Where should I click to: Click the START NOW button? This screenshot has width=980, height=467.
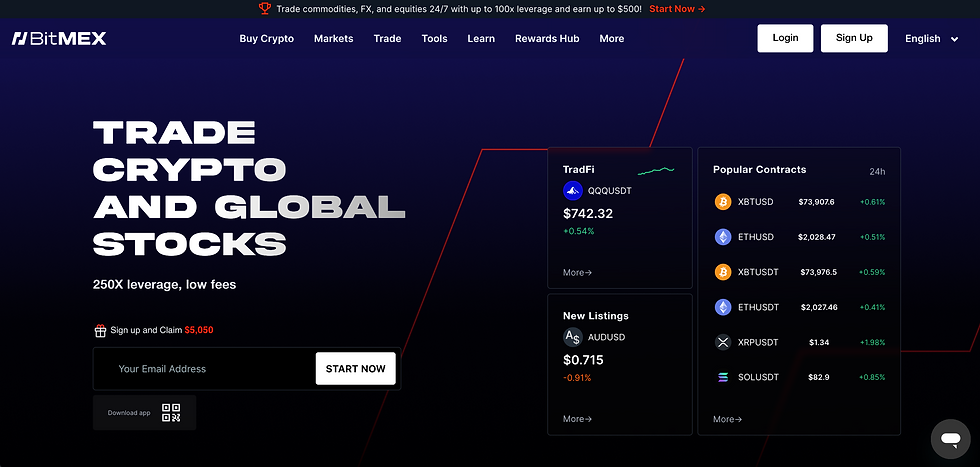point(356,369)
